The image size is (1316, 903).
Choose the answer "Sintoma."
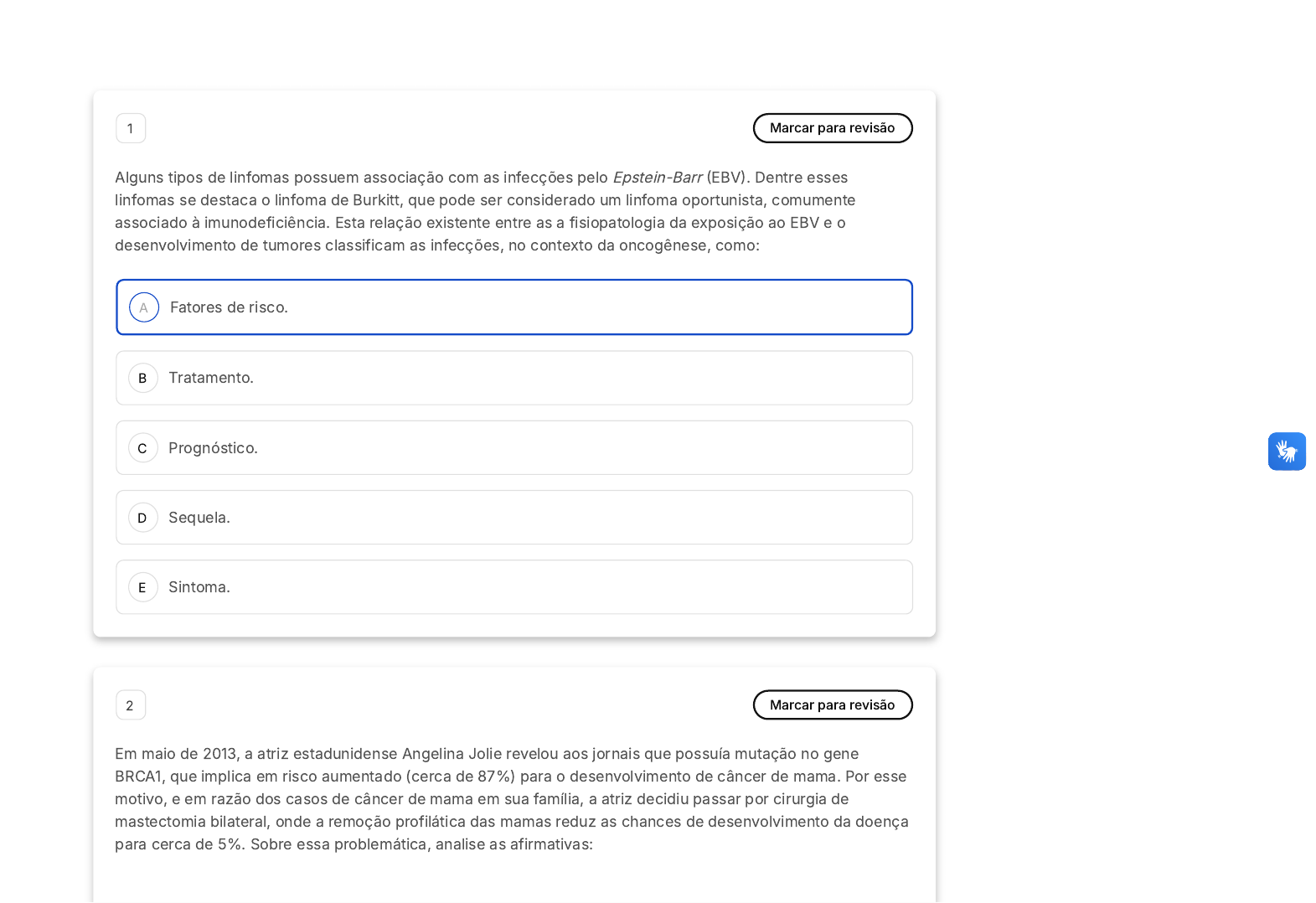pos(199,587)
